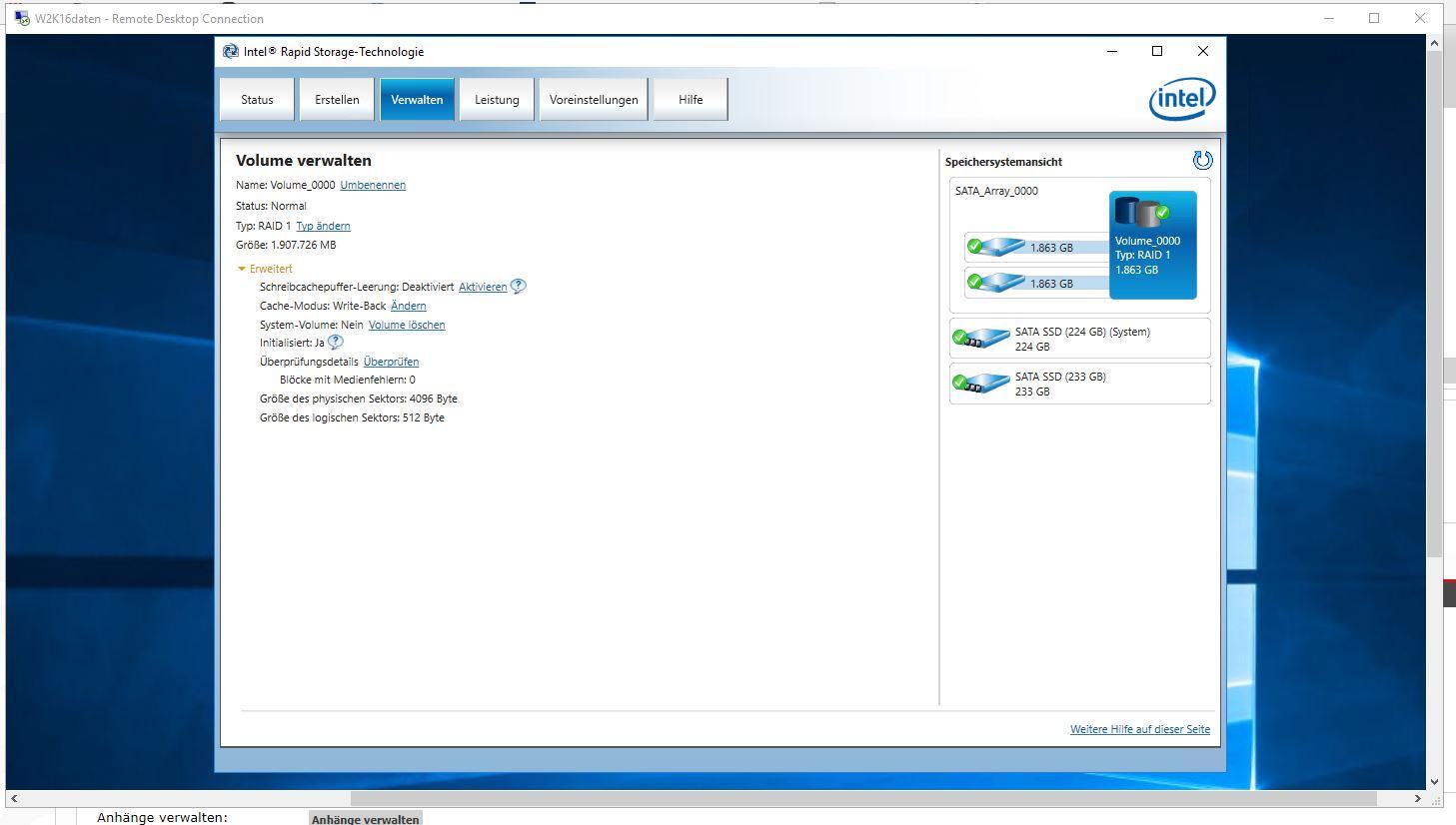Select the Volume_0000 RAID 1 volume icon
This screenshot has width=1456, height=825.
(x=1152, y=245)
